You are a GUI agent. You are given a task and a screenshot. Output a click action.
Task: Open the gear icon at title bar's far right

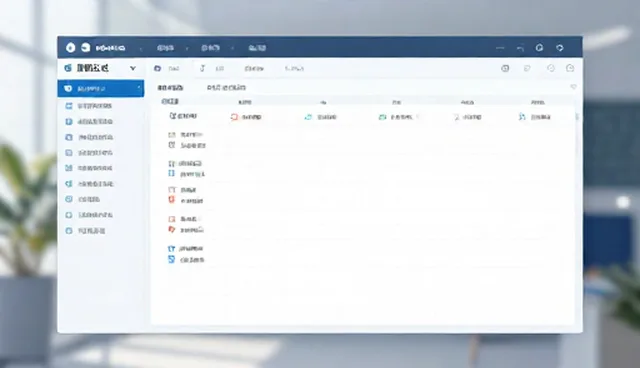pyautogui.click(x=560, y=48)
